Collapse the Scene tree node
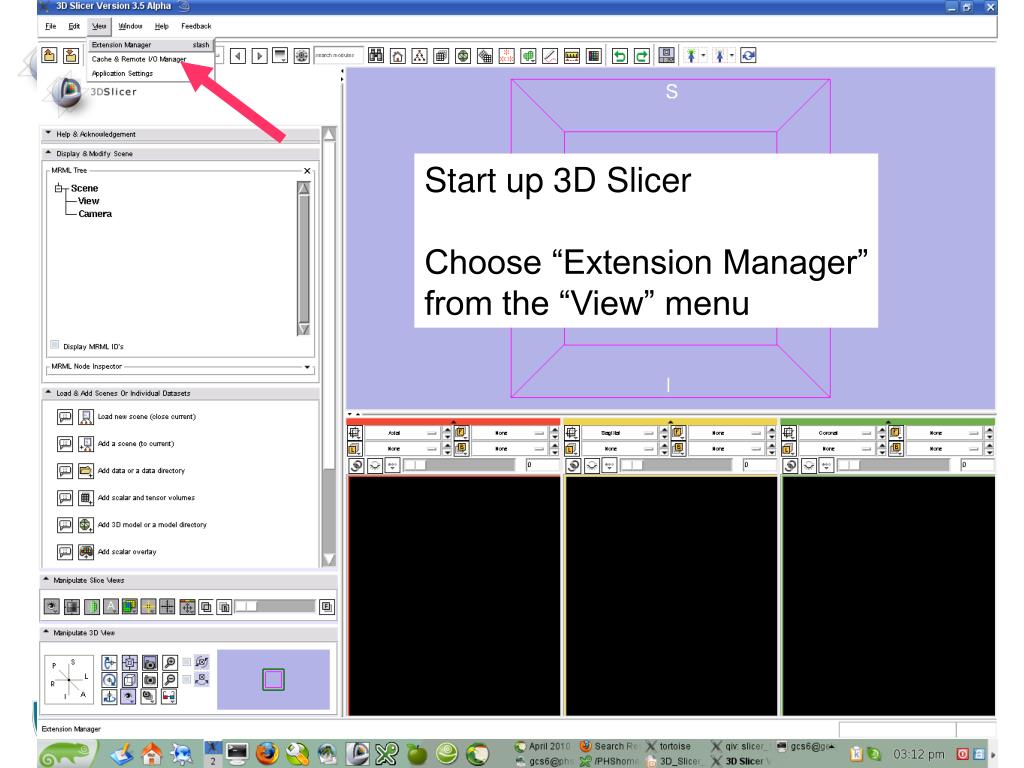 [x=58, y=188]
